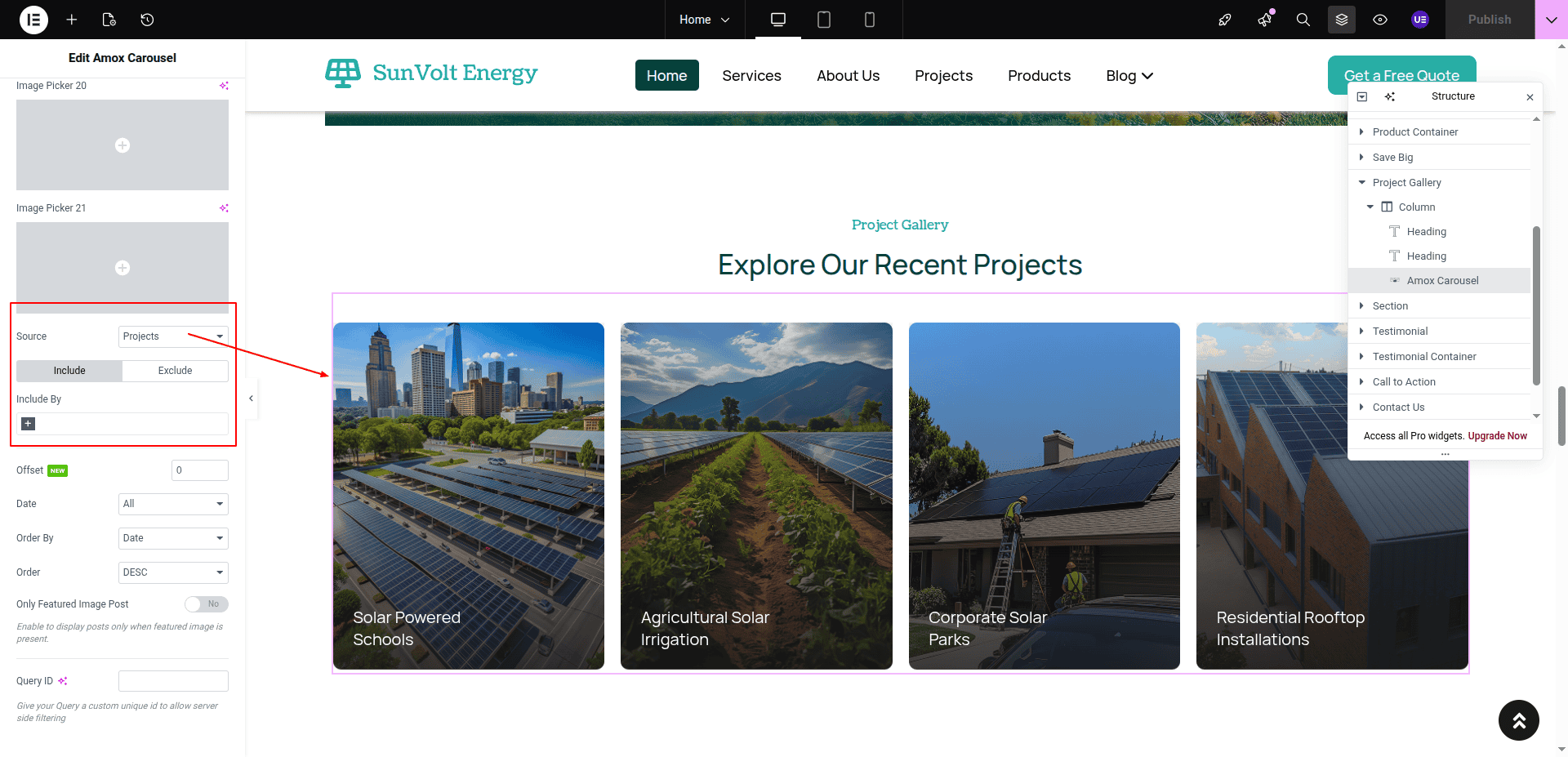The width and height of the screenshot is (1568, 757).
Task: Switch to mobile responsive view
Action: pos(870,20)
